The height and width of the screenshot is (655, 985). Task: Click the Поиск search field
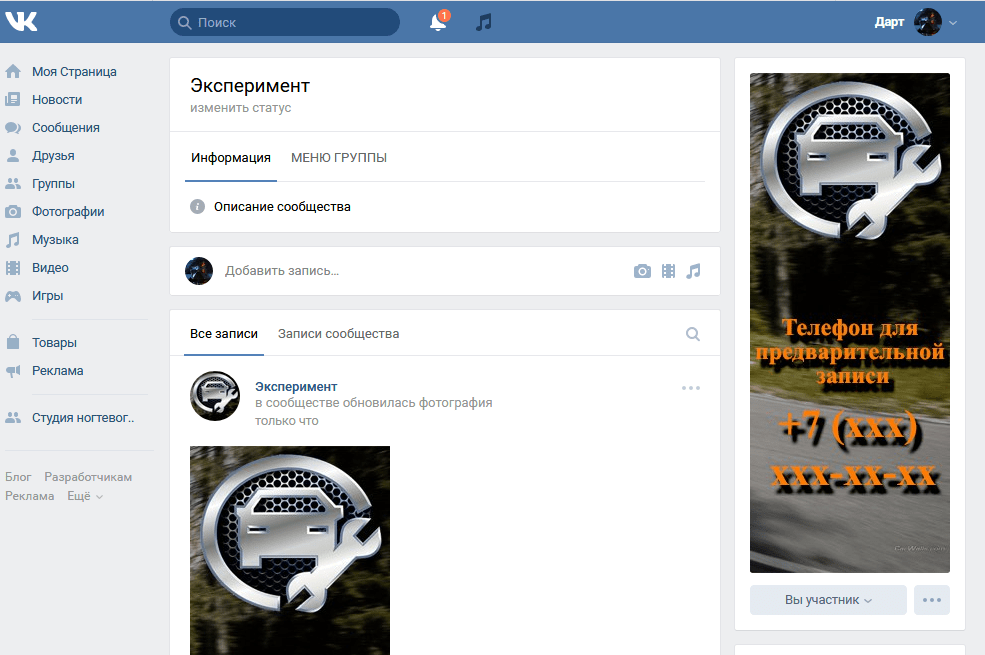pyautogui.click(x=285, y=23)
